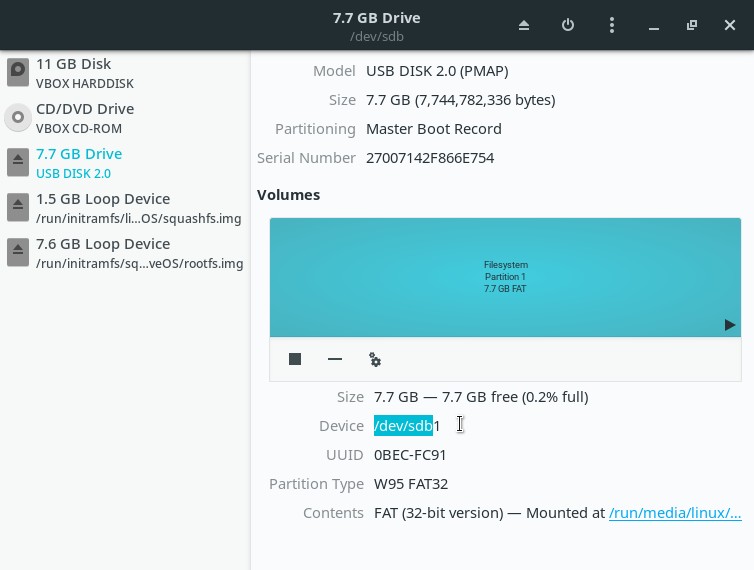Click the CD/DVD Drive disc icon
The image size is (754, 570).
[18, 117]
